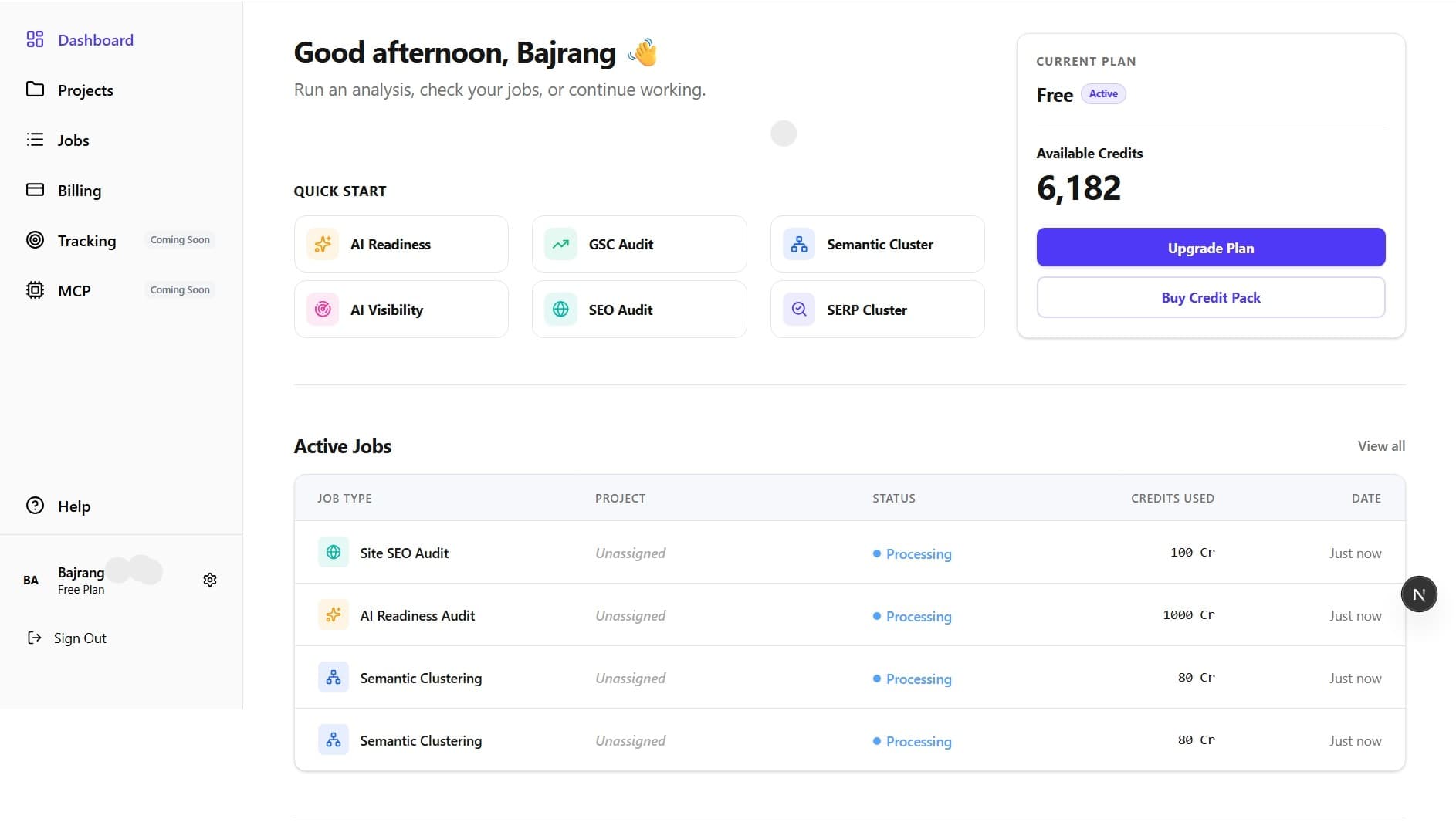
Task: Click the AI Visibility target icon
Action: pyautogui.click(x=323, y=310)
